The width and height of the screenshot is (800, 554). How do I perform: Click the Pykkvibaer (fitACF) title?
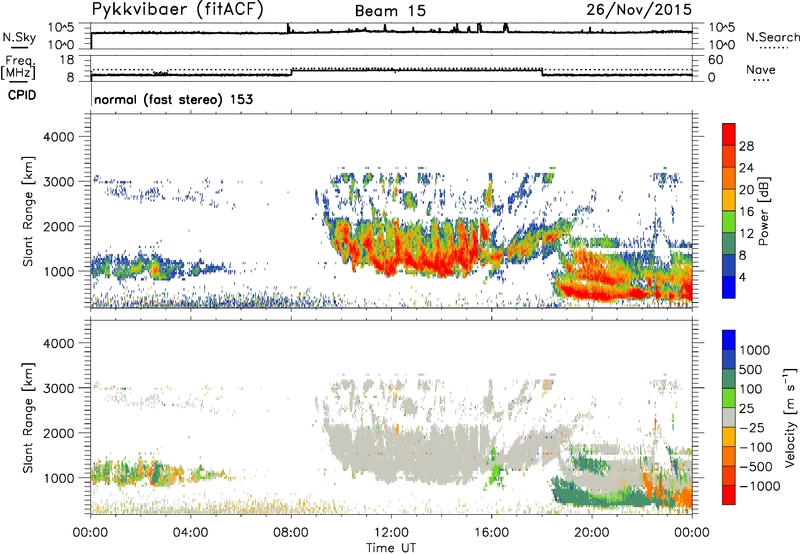click(x=178, y=10)
